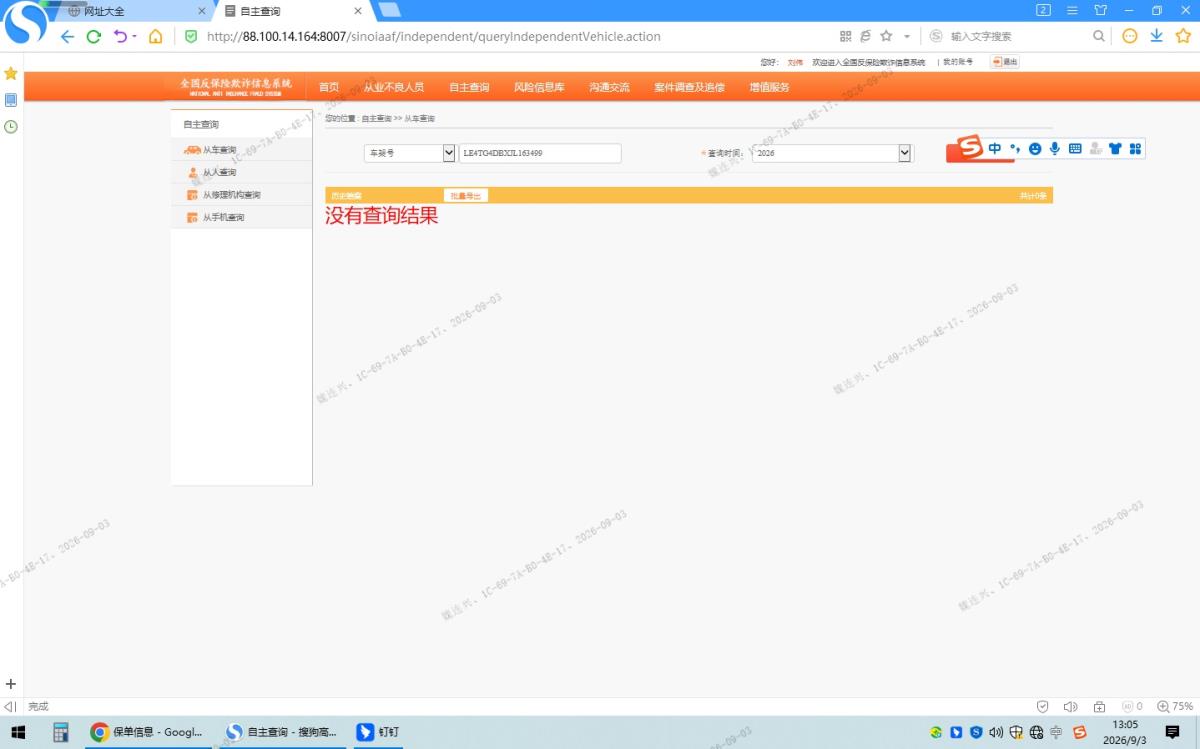Click the favorites star in sidebar
The height and width of the screenshot is (749, 1200).
[11, 74]
